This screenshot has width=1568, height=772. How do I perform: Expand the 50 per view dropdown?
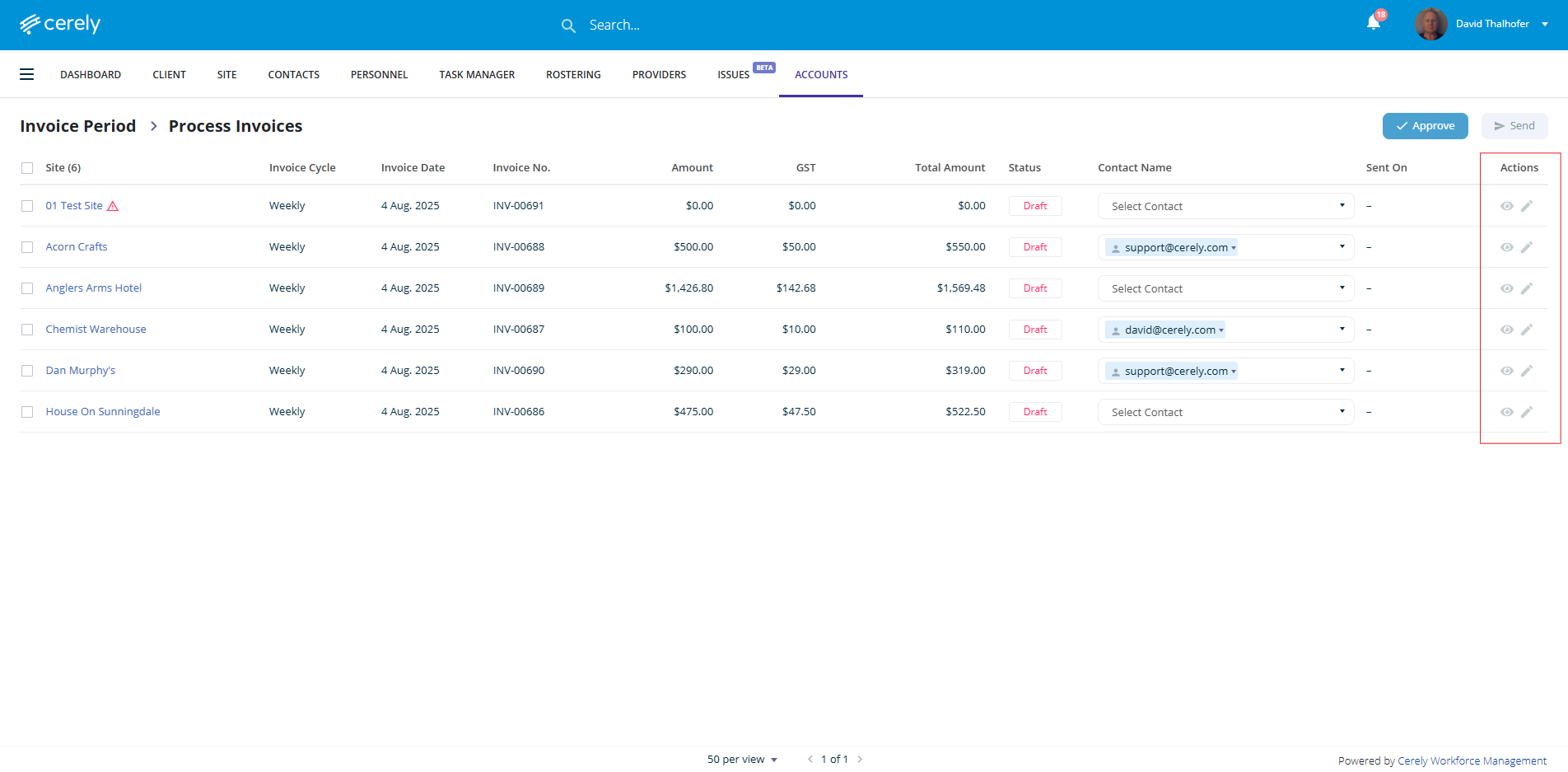742,760
